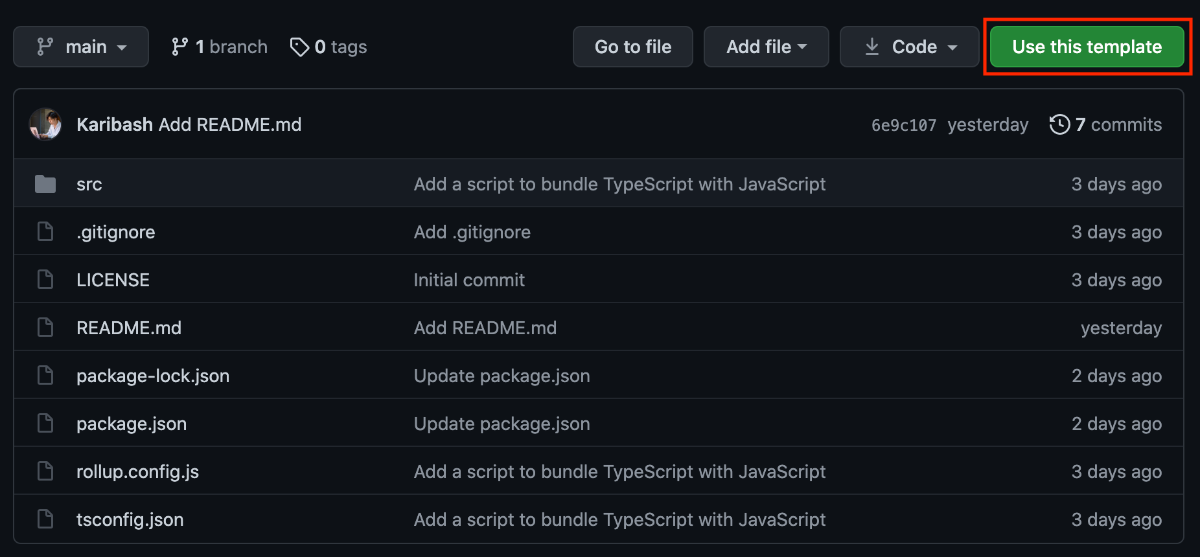This screenshot has width=1200, height=557.
Task: Open commit hash 6e9c107
Action: click(x=904, y=125)
